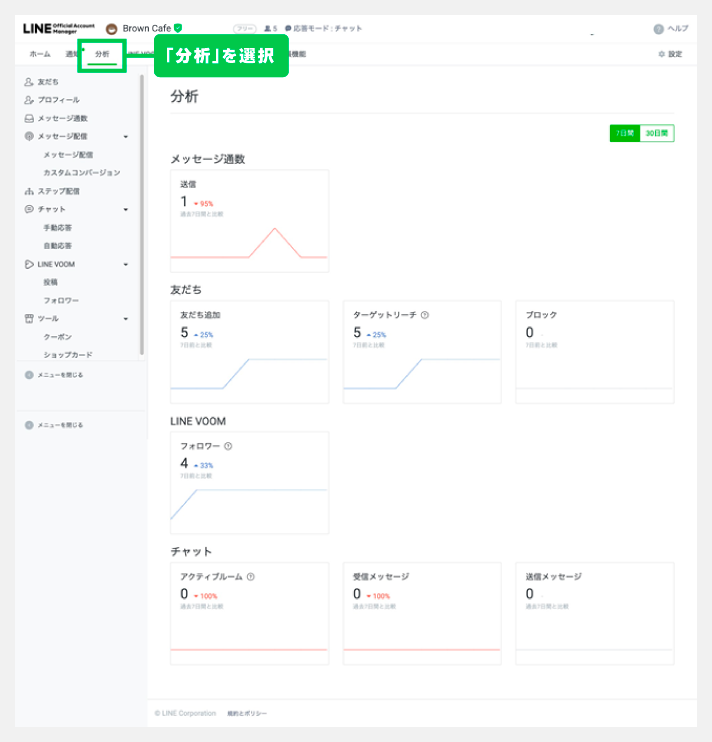Click the ツール shop icon
Image resolution: width=712 pixels, height=742 pixels.
pos(29,318)
